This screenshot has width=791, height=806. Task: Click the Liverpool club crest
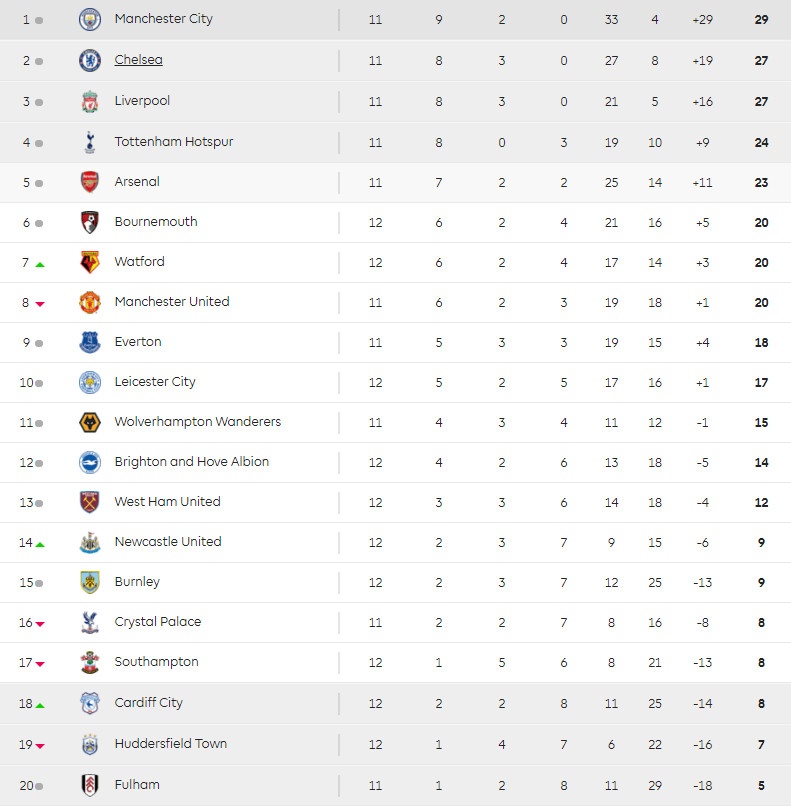(x=90, y=101)
